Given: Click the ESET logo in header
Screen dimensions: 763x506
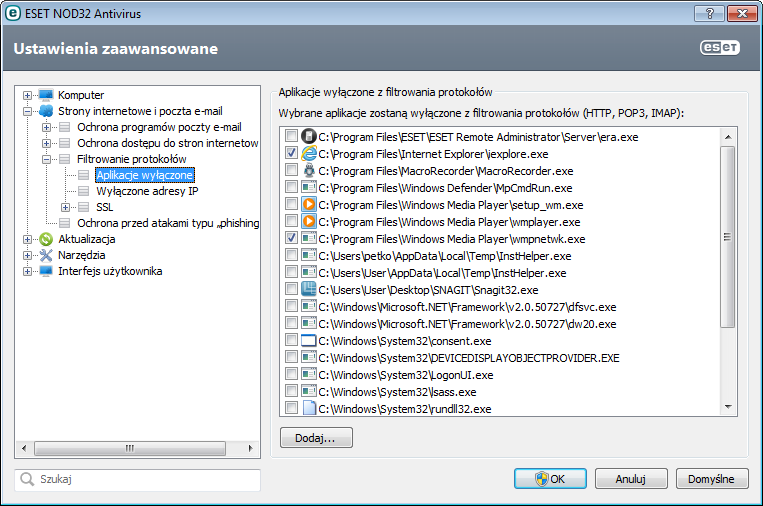Looking at the screenshot, I should tap(720, 47).
